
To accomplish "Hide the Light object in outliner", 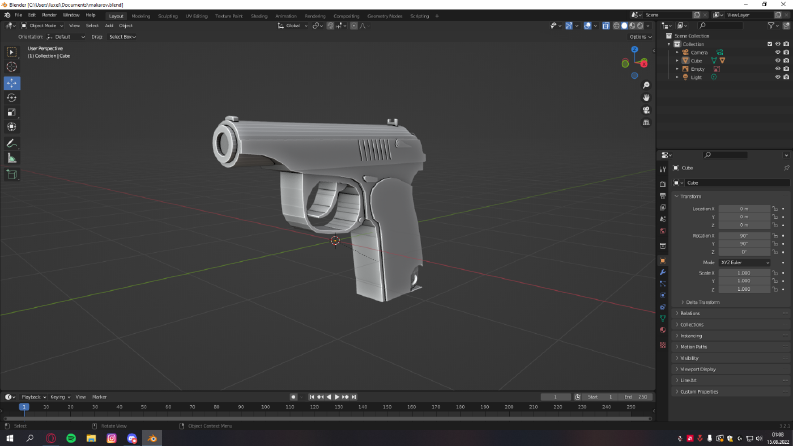I will coord(777,77).
